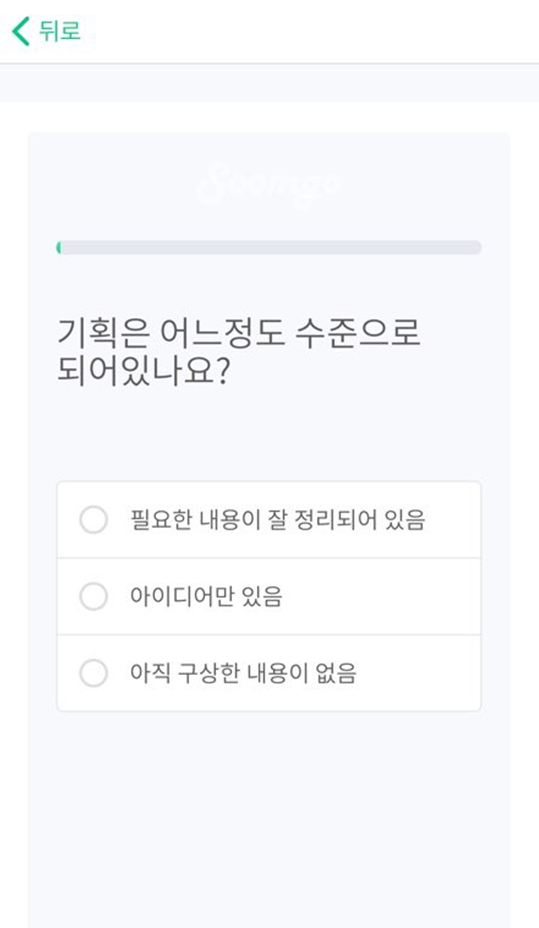Click the gray progress bar track middle
The image size is (539, 928).
pyautogui.click(x=269, y=247)
